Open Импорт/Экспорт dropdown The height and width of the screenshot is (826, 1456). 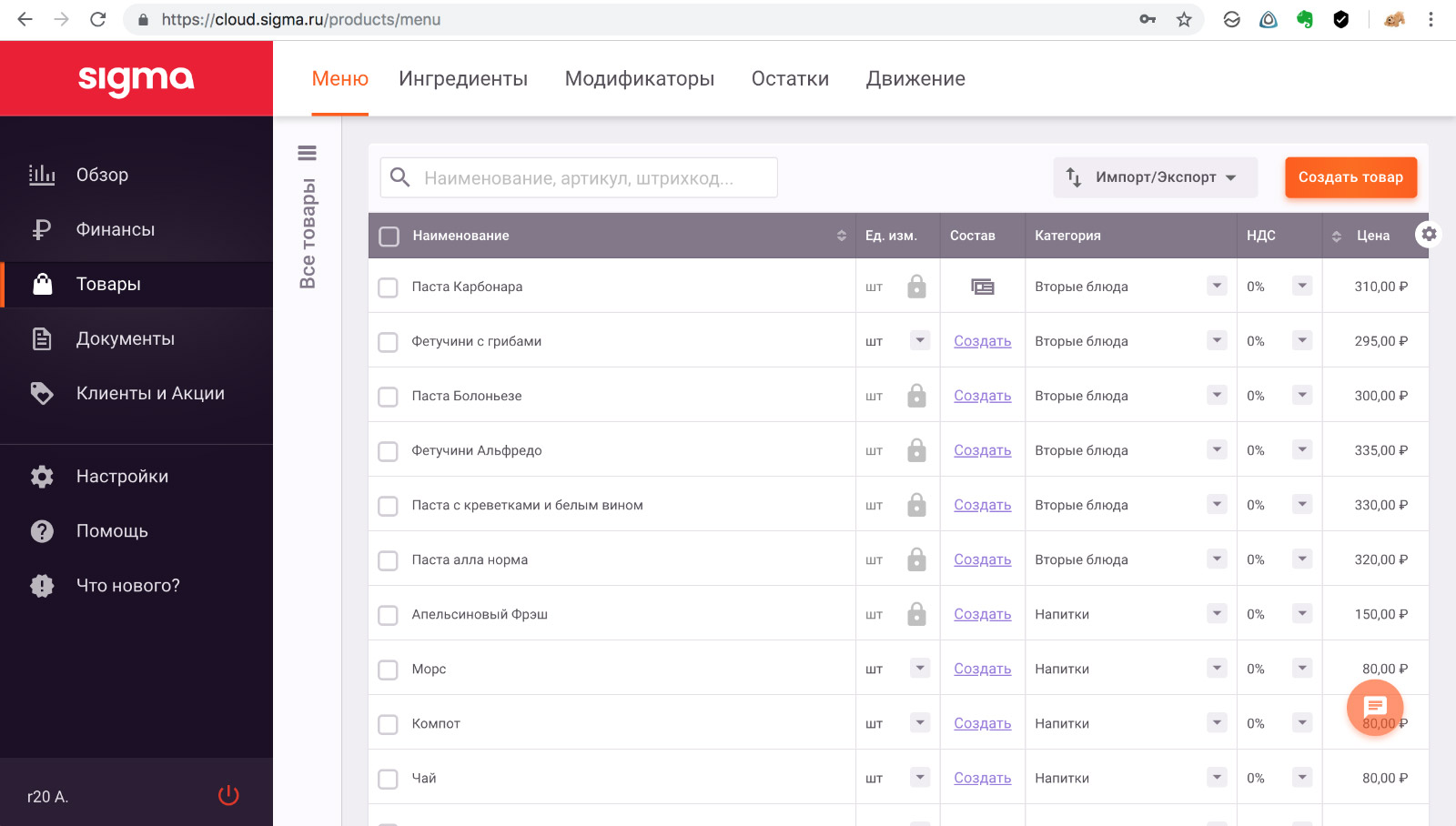(x=1156, y=177)
